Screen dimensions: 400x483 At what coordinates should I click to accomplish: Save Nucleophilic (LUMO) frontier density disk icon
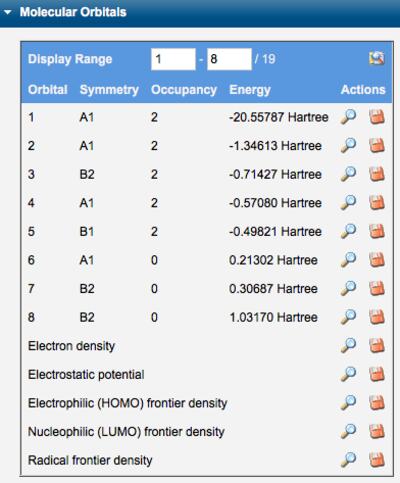point(377,432)
